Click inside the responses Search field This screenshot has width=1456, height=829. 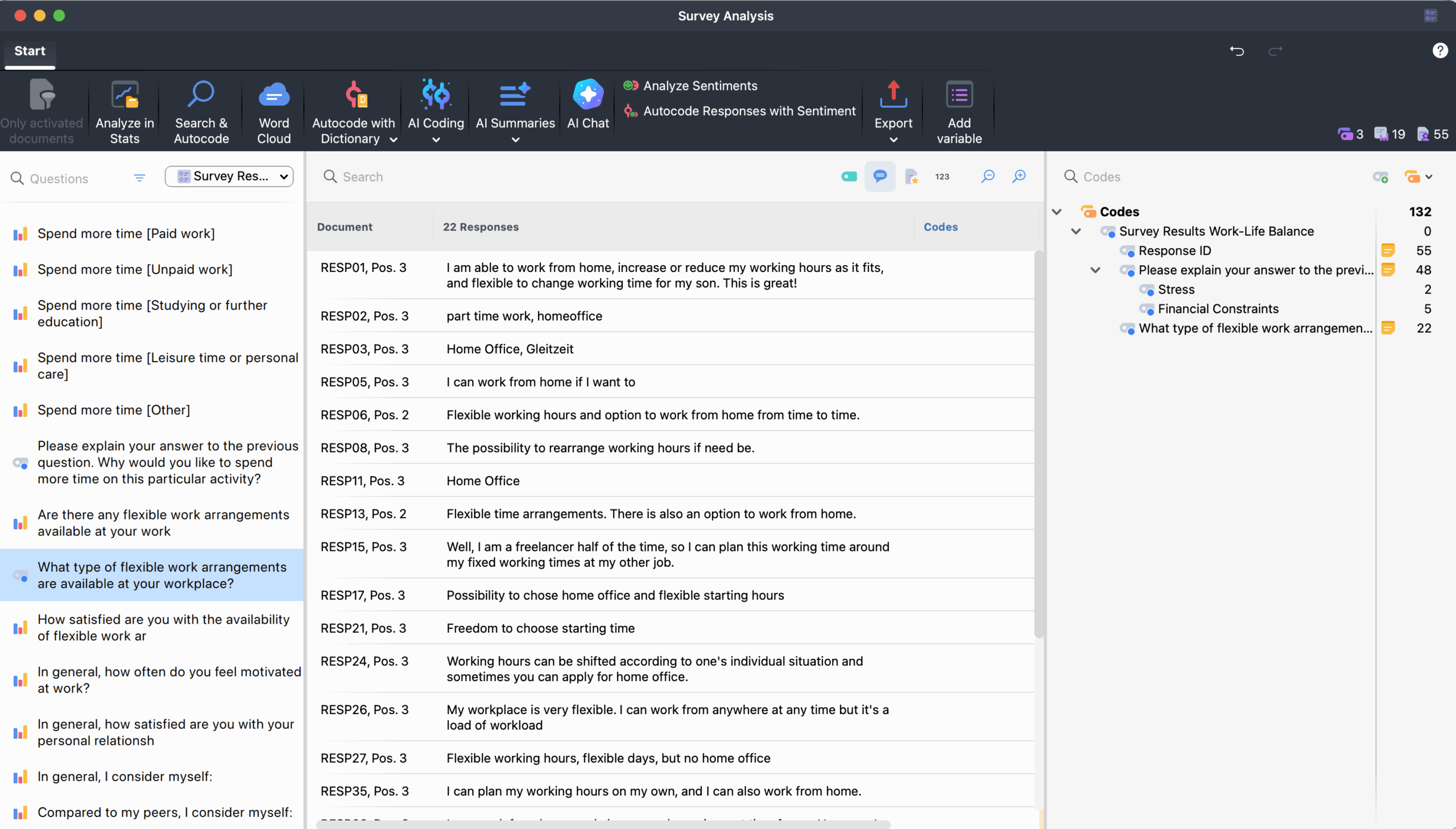398,176
